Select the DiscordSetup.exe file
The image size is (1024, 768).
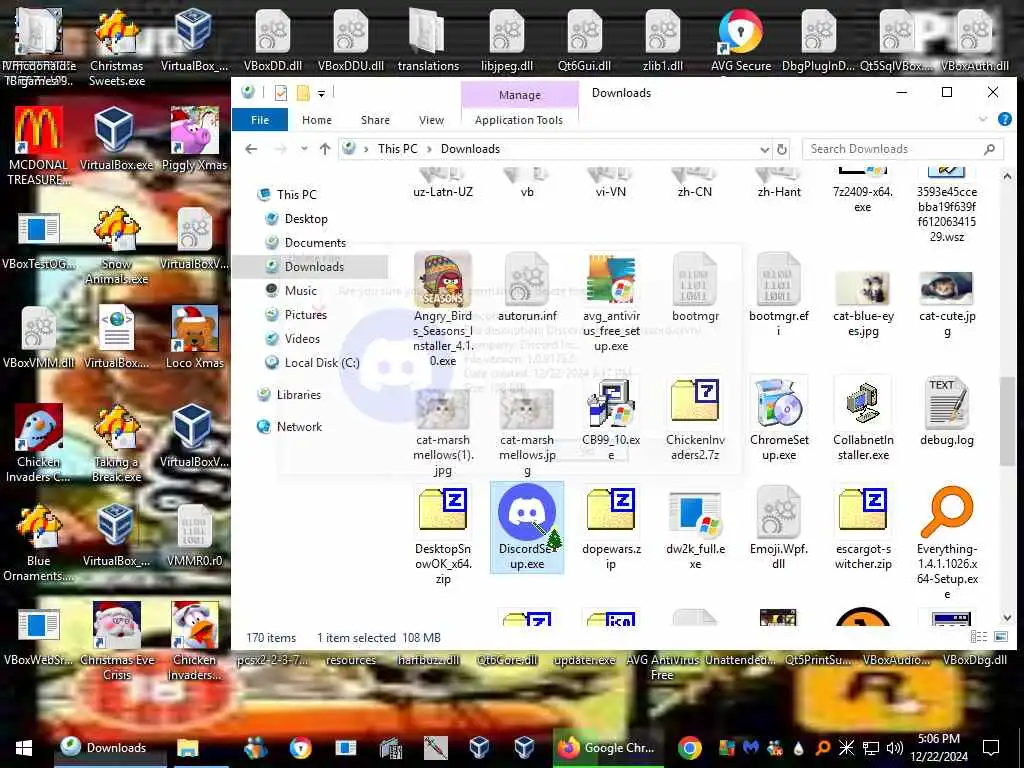(526, 528)
